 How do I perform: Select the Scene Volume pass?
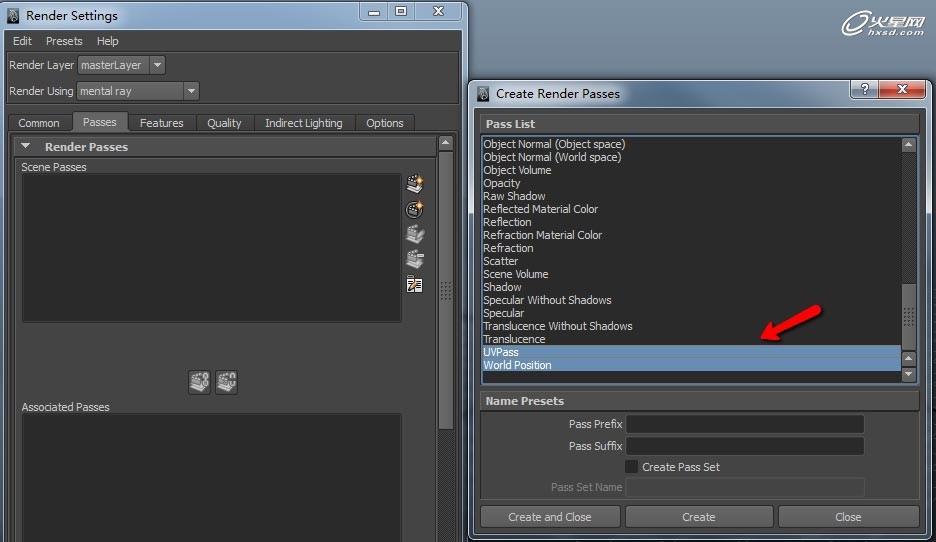[691, 274]
